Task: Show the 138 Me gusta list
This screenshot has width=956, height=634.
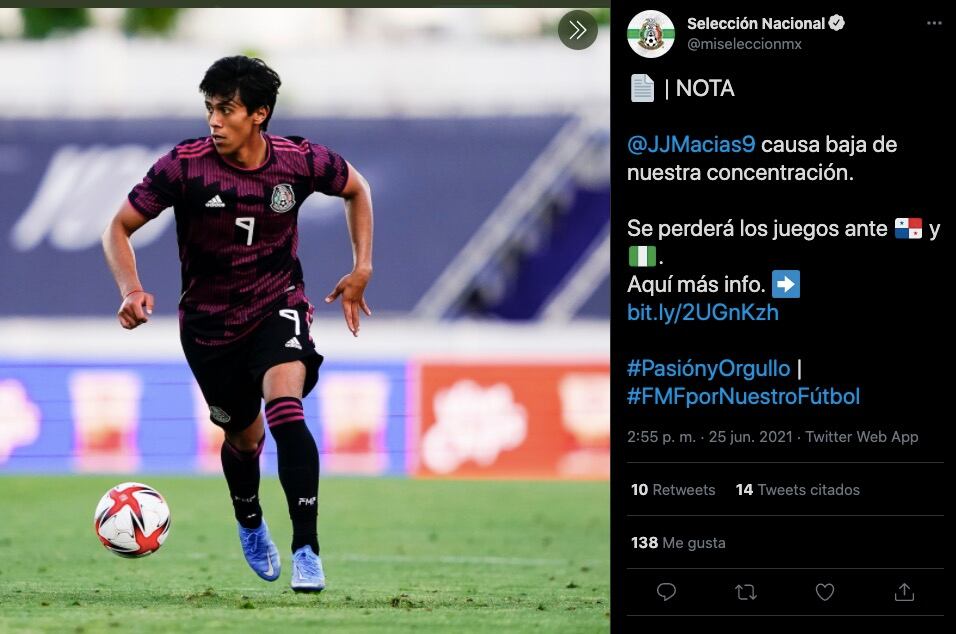Action: [678, 543]
